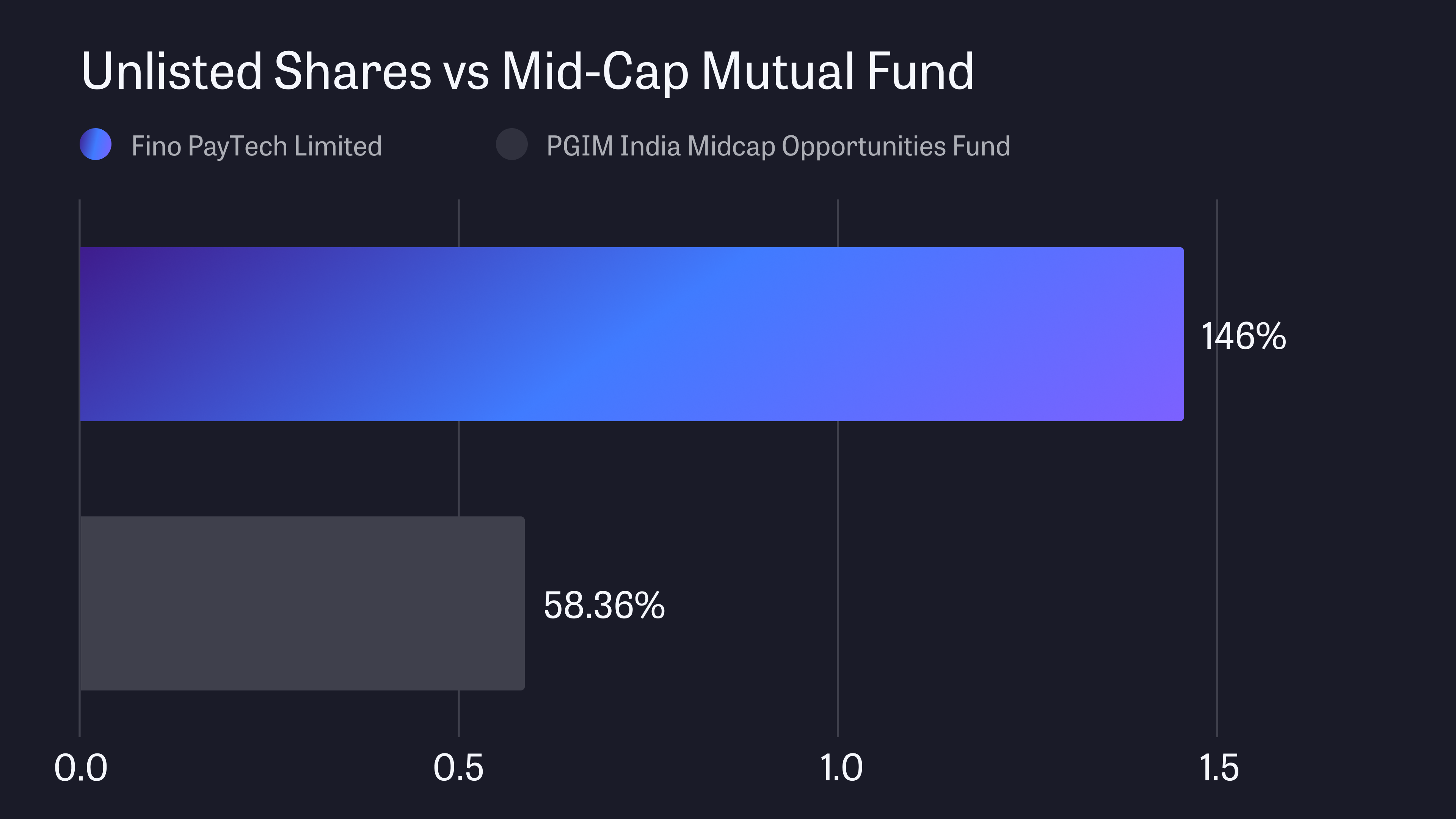1456x819 pixels.
Task: Click the blue gradient Fino PayTech bar
Action: (631, 334)
